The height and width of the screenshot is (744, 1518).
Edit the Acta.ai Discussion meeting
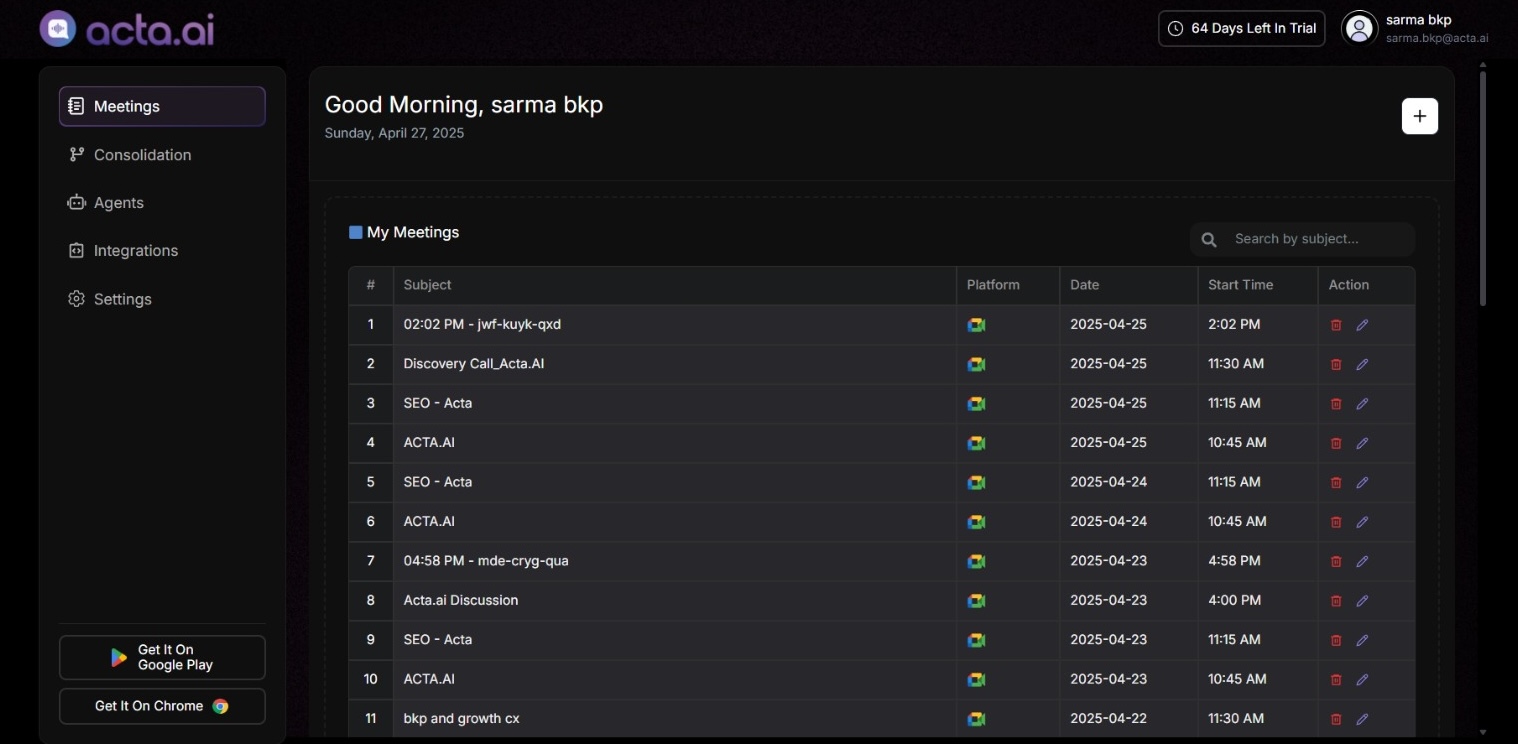pos(1362,601)
